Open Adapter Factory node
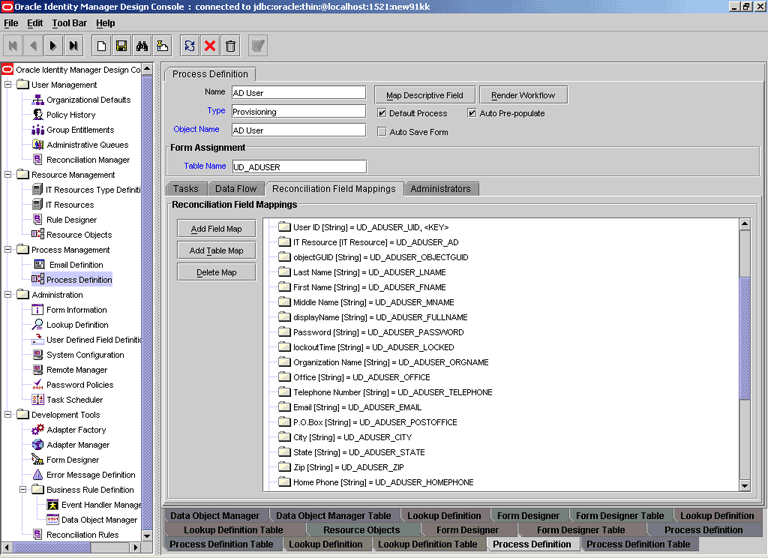The width and height of the screenshot is (768, 558). tap(76, 430)
